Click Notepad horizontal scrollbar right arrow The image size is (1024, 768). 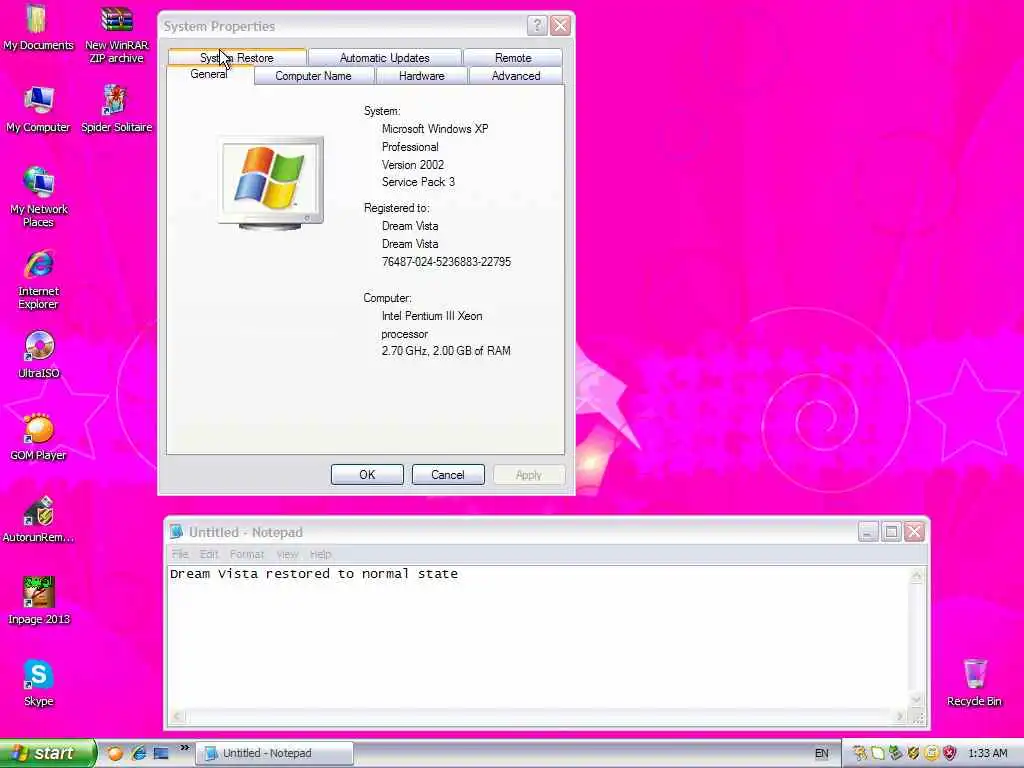tap(901, 716)
